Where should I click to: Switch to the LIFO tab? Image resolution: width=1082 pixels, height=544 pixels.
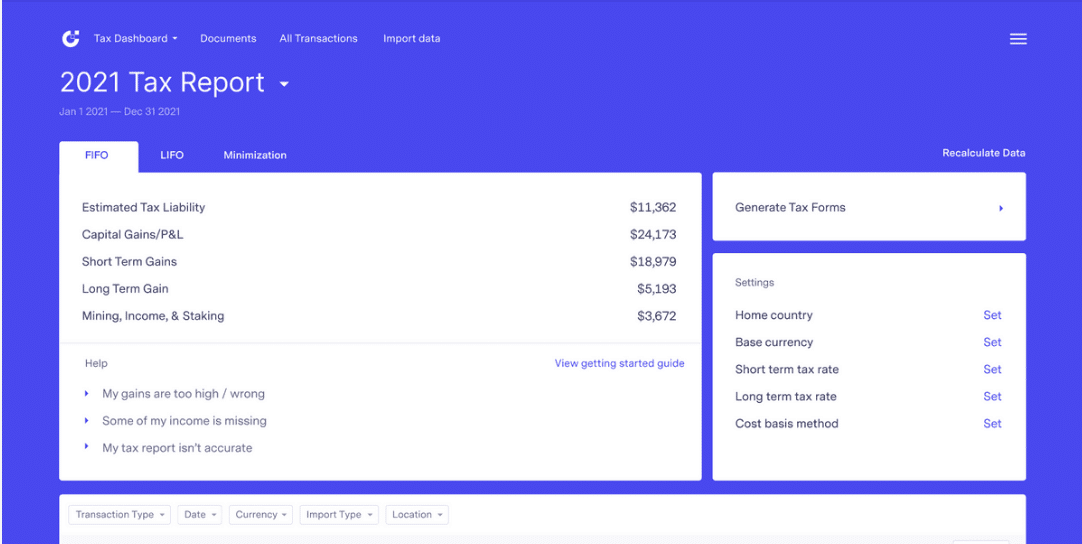point(172,155)
